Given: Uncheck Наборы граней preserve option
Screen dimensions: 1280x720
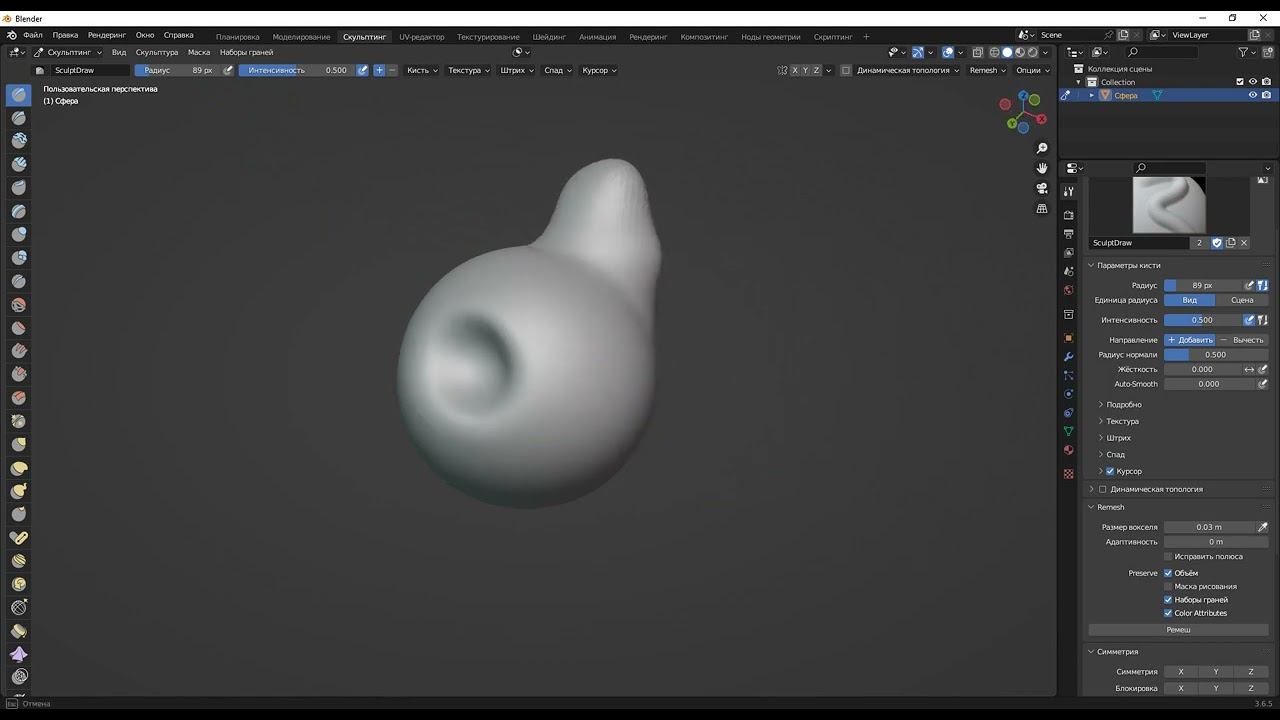Looking at the screenshot, I should coord(1168,600).
